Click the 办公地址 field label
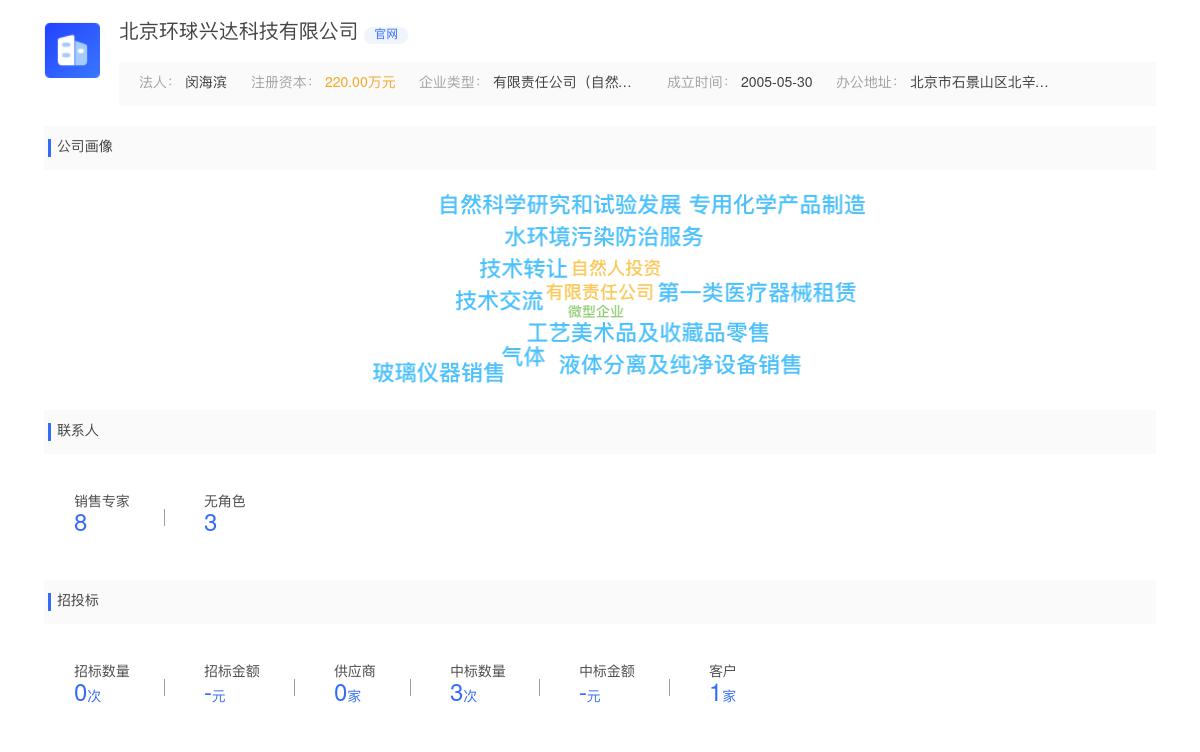The width and height of the screenshot is (1200, 752). coord(867,83)
